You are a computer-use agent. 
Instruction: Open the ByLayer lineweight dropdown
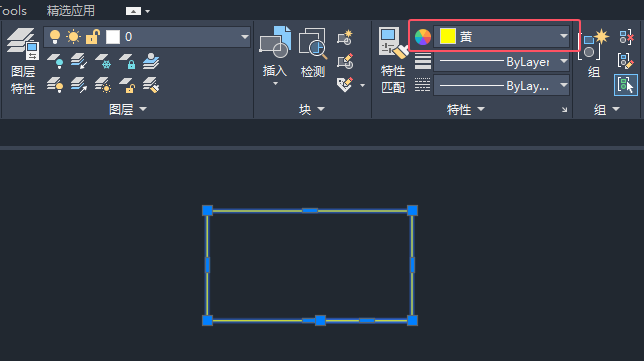(564, 61)
